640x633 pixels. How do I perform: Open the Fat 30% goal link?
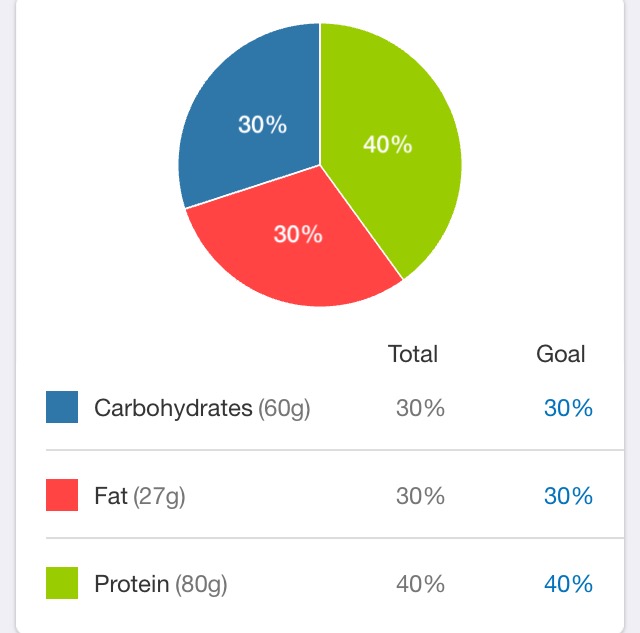(x=568, y=495)
